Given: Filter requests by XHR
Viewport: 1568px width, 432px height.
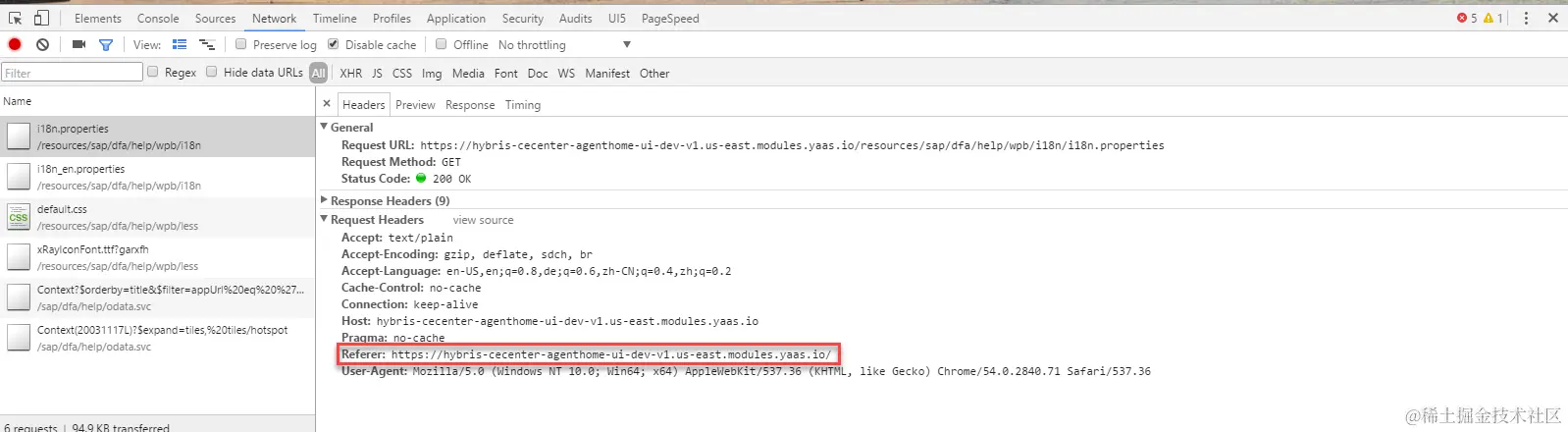Looking at the screenshot, I should tap(351, 74).
